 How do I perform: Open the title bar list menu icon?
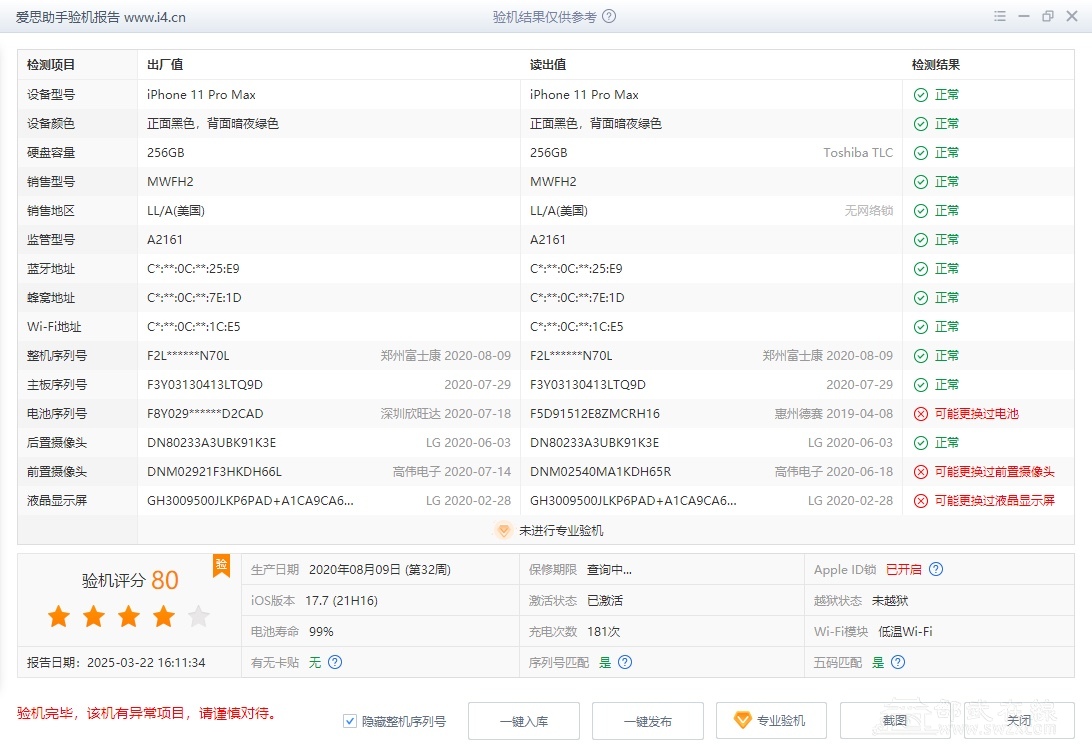1000,17
